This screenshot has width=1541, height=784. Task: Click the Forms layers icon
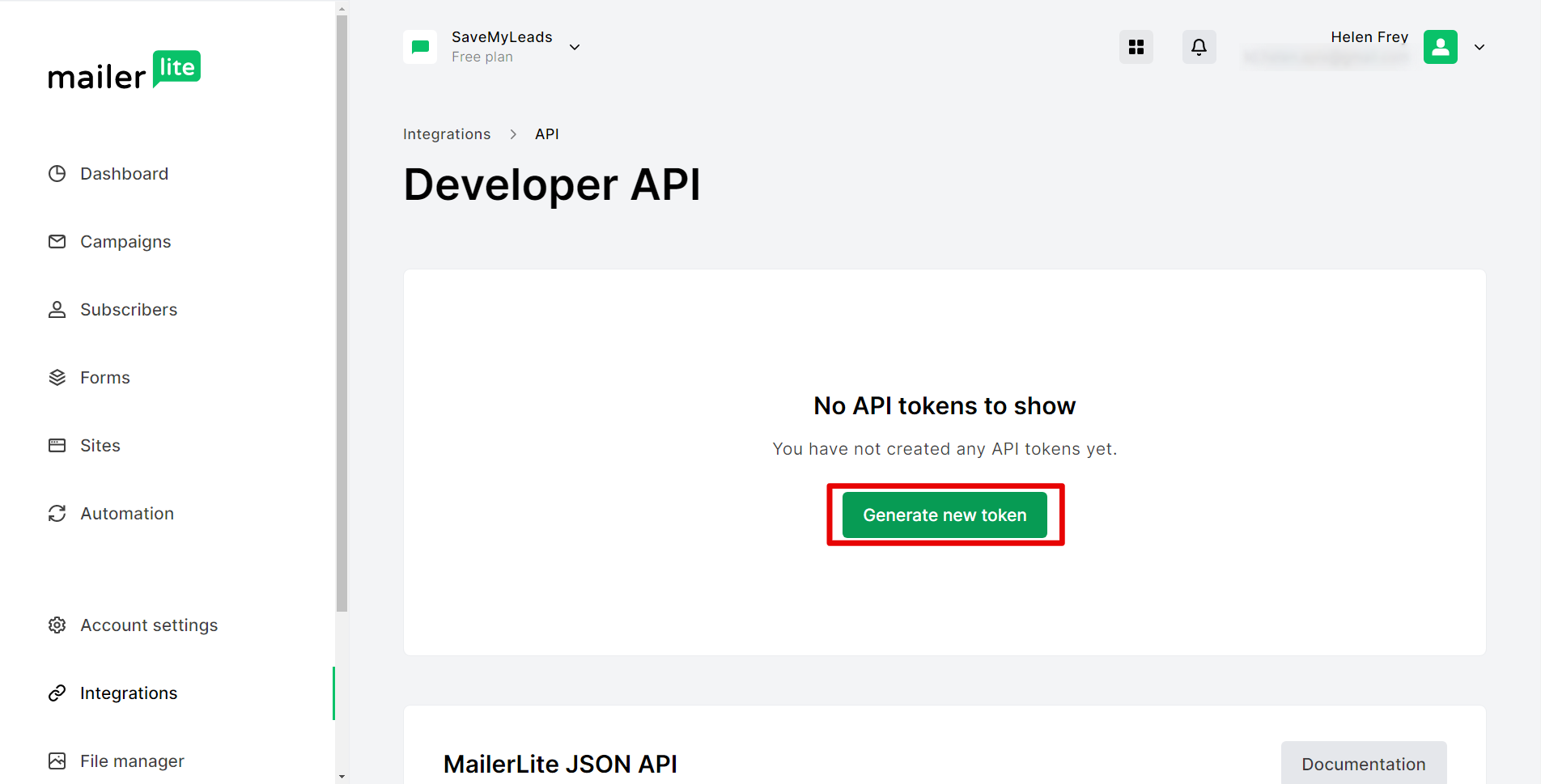pos(57,378)
